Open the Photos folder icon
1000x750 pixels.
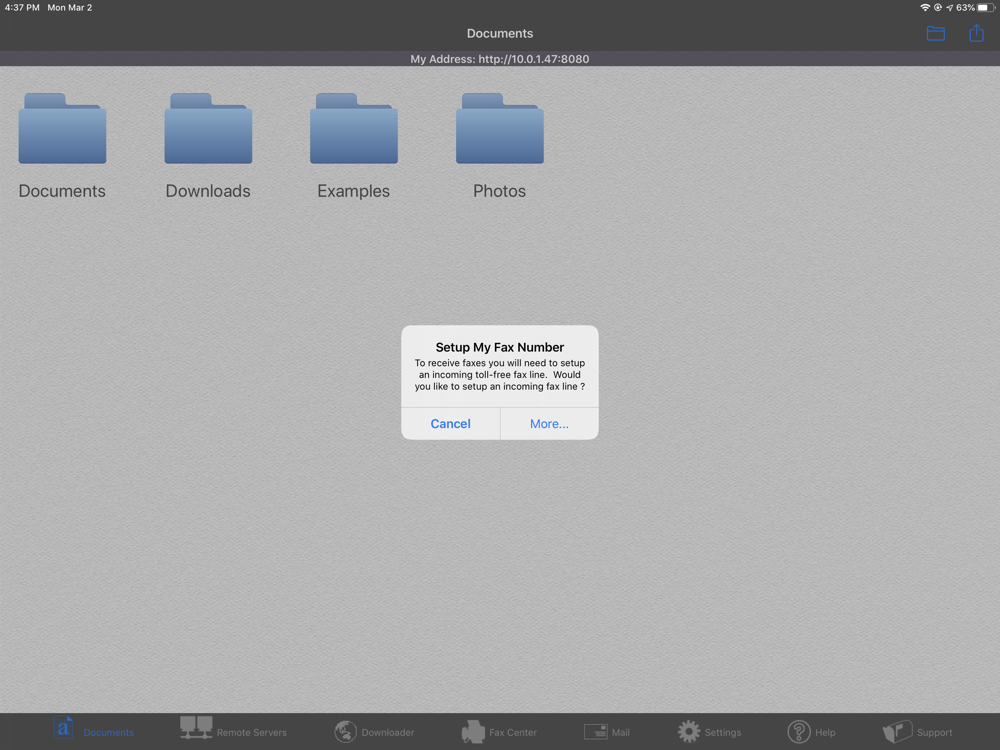(x=499, y=128)
